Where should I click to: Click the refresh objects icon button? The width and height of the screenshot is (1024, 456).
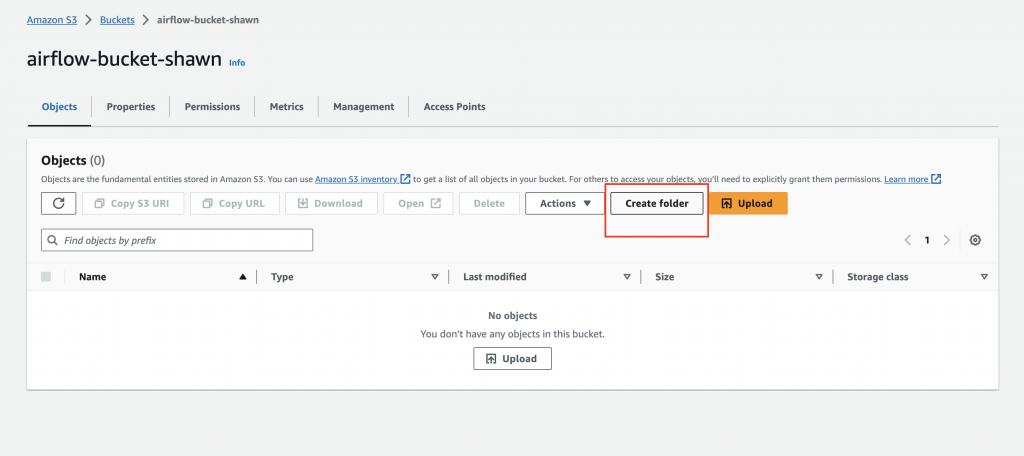[x=59, y=203]
